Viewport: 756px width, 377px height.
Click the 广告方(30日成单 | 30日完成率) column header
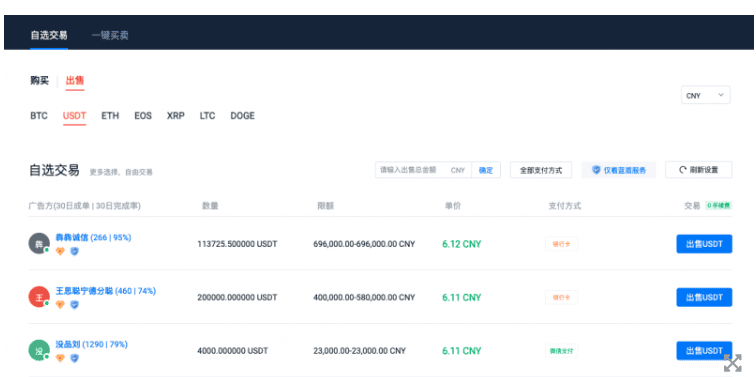pyautogui.click(x=84, y=206)
